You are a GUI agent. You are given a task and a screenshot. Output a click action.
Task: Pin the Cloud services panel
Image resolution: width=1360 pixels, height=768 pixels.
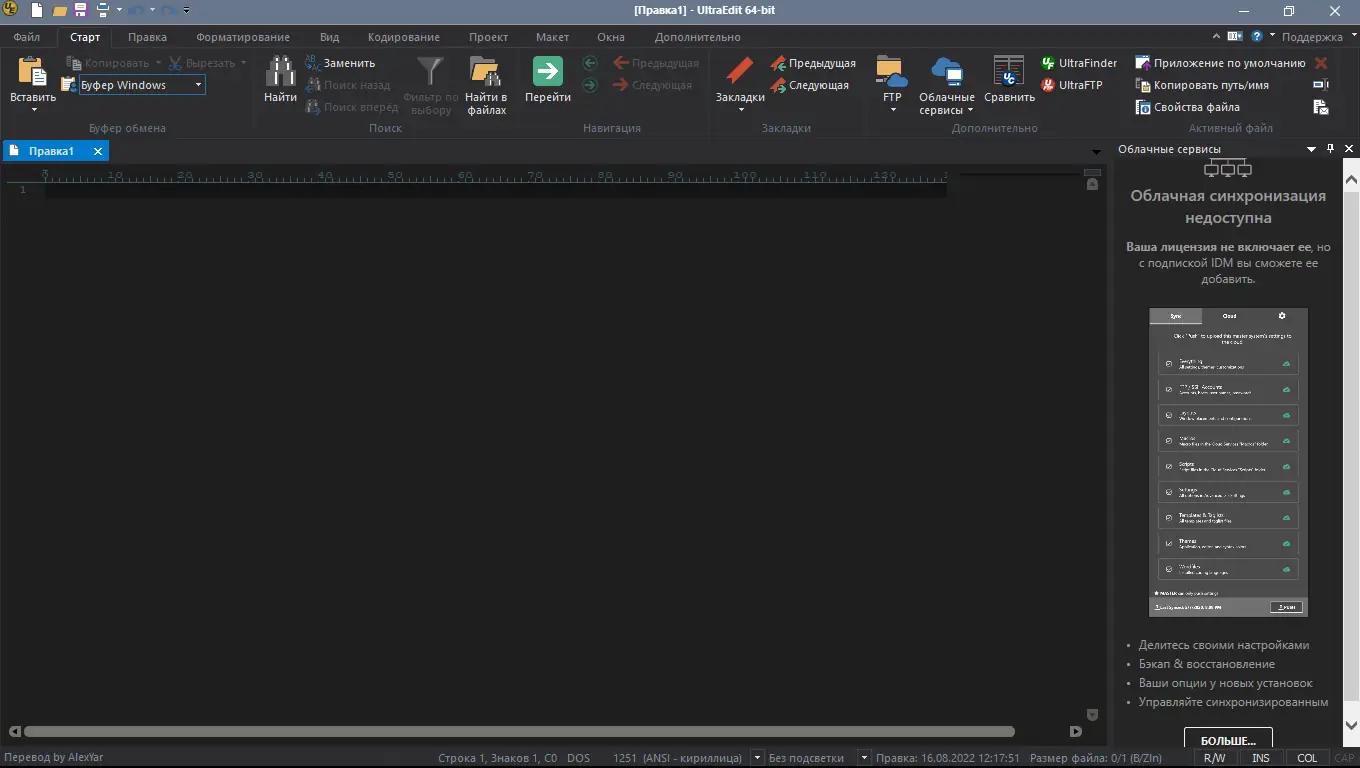(x=1330, y=149)
